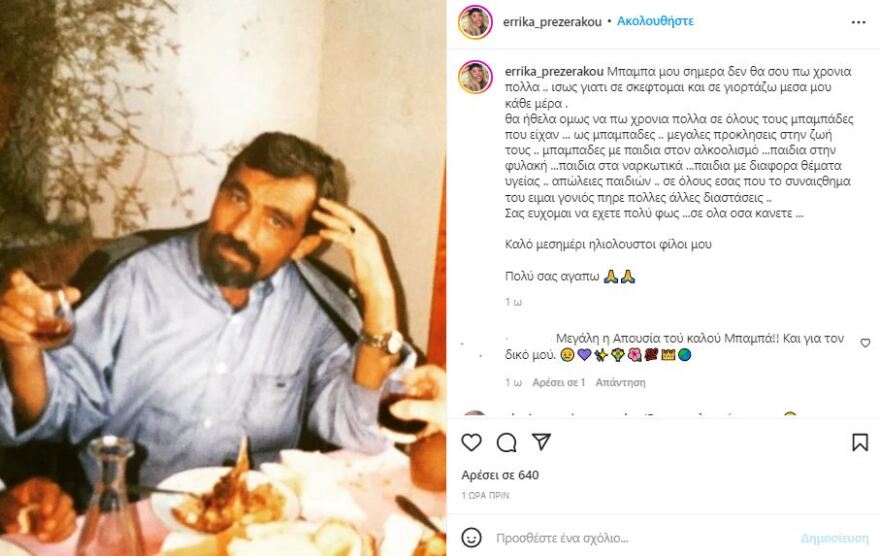Click the header profile avatar
Screen dimensions: 880x556
(475, 21)
